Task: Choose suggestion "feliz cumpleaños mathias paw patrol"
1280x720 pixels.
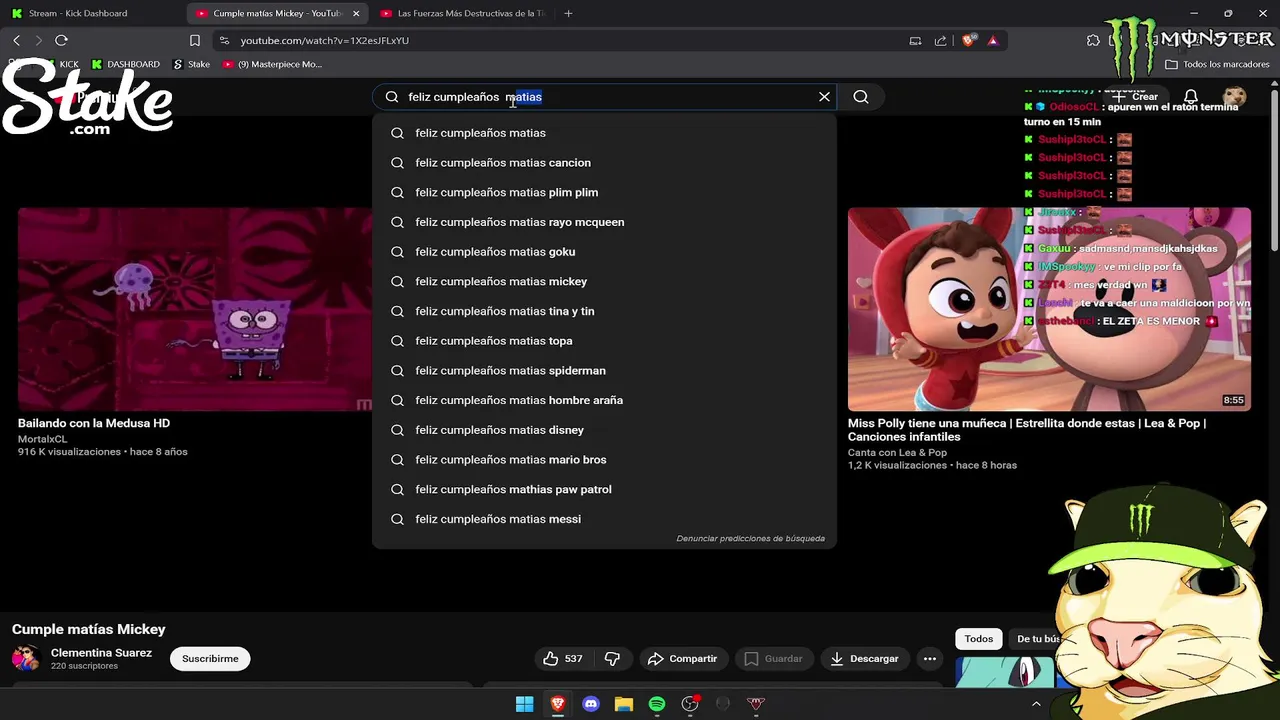Action: pos(604,489)
